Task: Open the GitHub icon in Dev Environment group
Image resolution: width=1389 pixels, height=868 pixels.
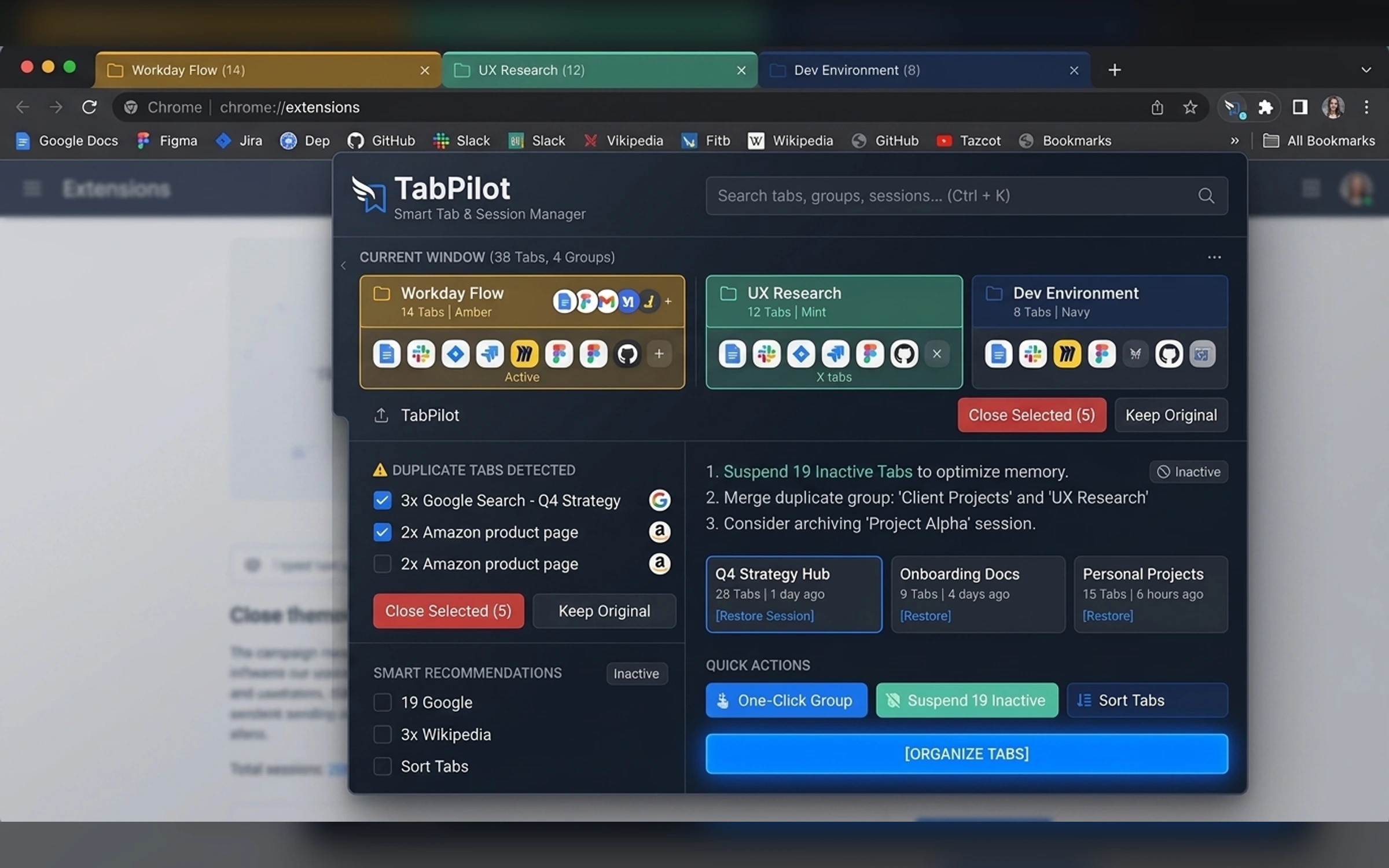Action: (1168, 354)
